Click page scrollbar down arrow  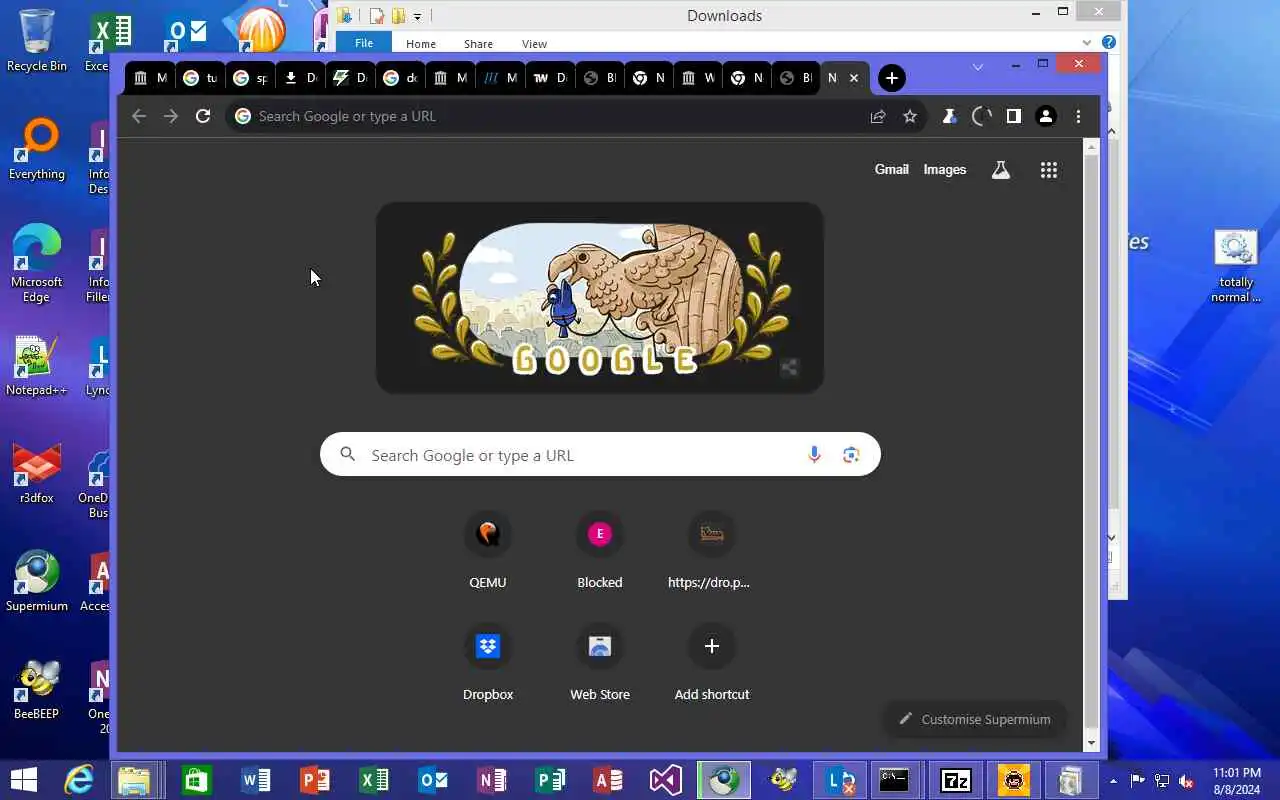pyautogui.click(x=1091, y=743)
